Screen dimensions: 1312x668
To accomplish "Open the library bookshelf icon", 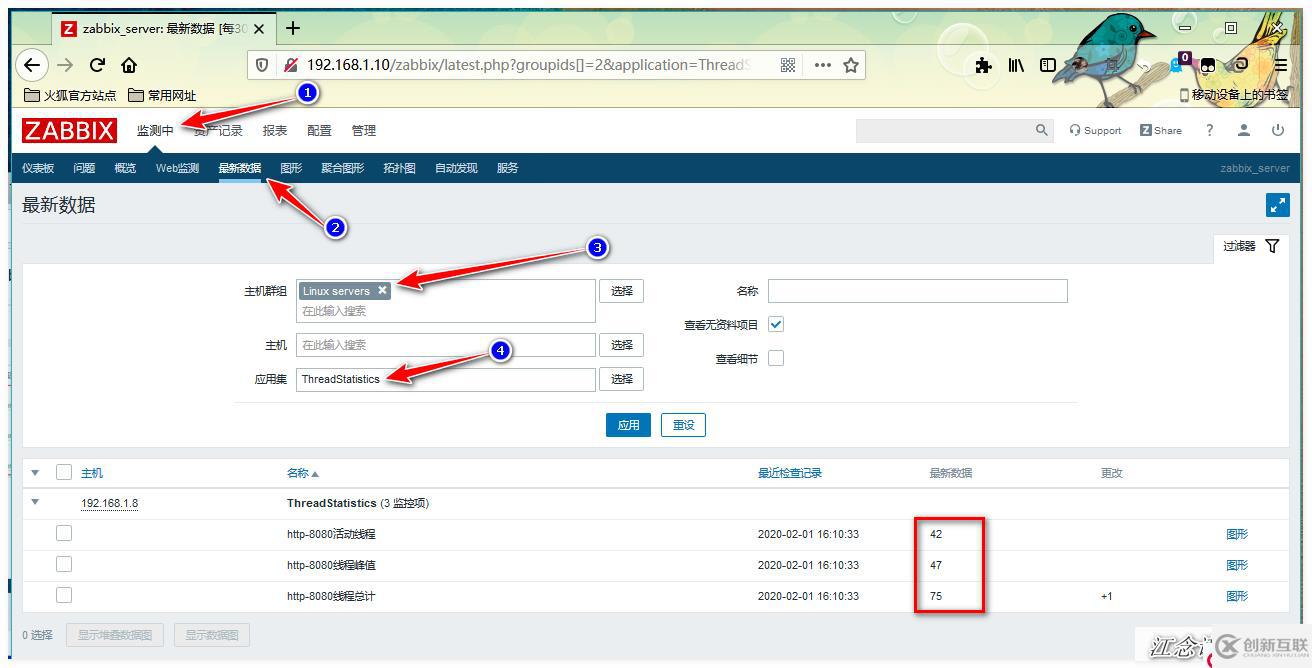I will pos(1016,65).
